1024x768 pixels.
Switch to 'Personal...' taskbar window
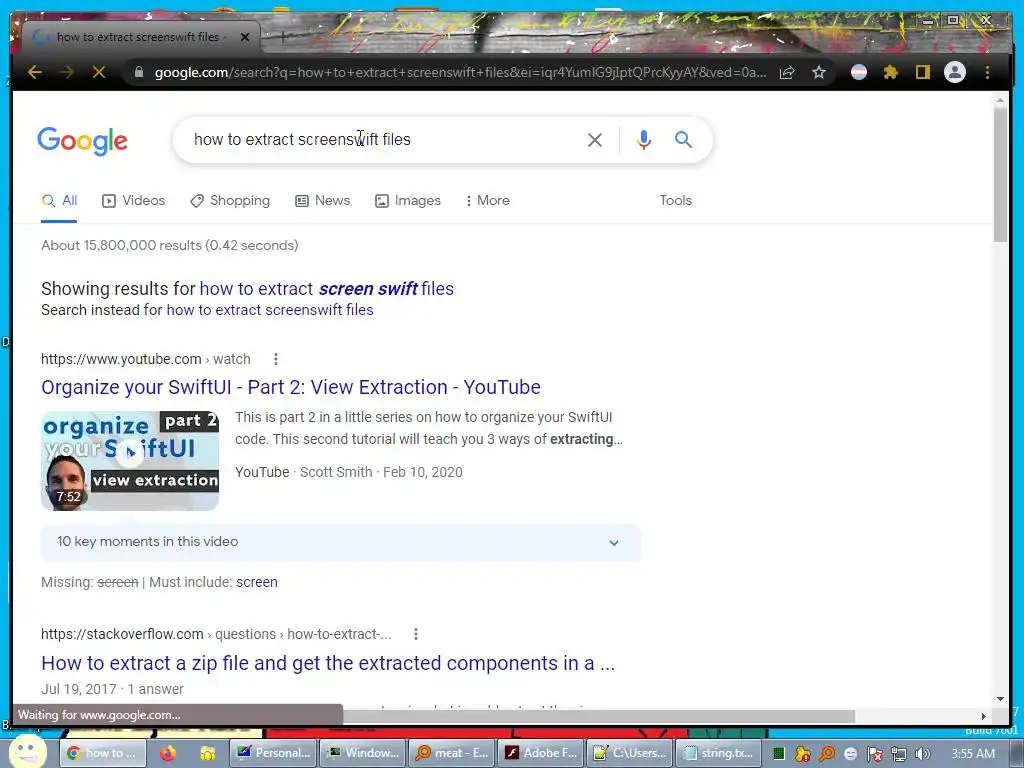coord(274,753)
